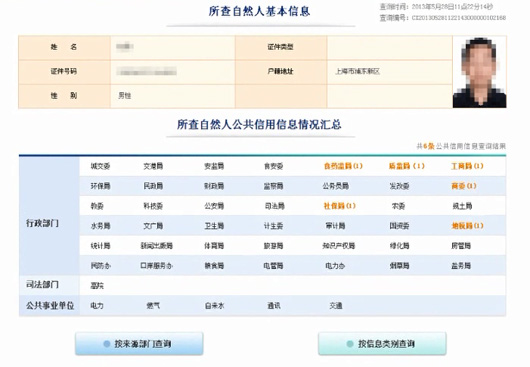Select 通讯 under 公共事业单位
Viewport: 530px width, 367px height.
pyautogui.click(x=274, y=306)
